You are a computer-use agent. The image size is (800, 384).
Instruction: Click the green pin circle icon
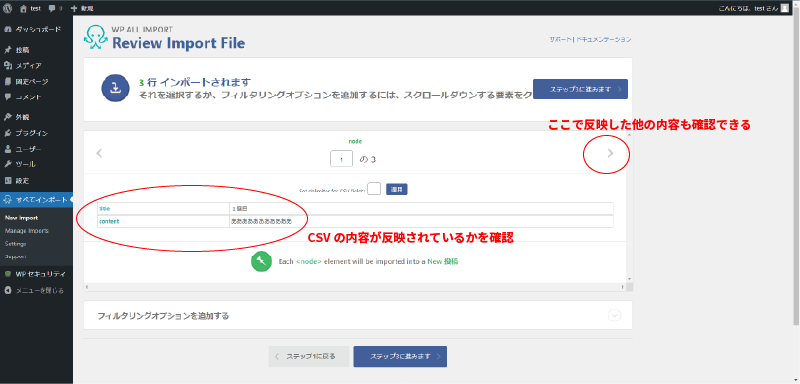click(261, 261)
